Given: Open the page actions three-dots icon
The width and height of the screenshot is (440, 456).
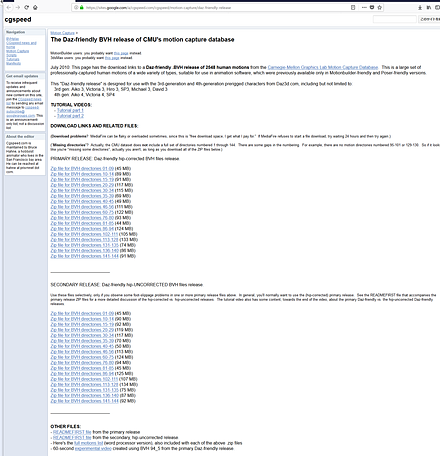Looking at the screenshot, I should (364, 7).
